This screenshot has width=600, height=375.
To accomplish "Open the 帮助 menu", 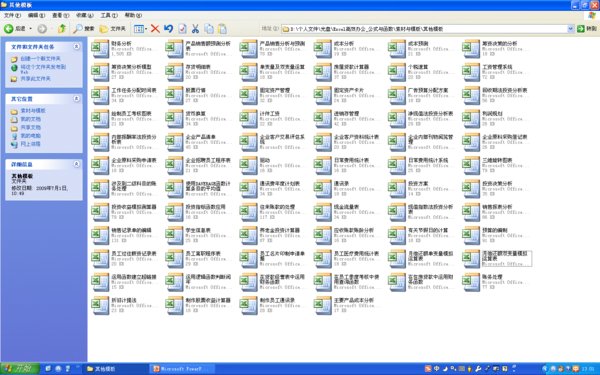I will (x=133, y=15).
